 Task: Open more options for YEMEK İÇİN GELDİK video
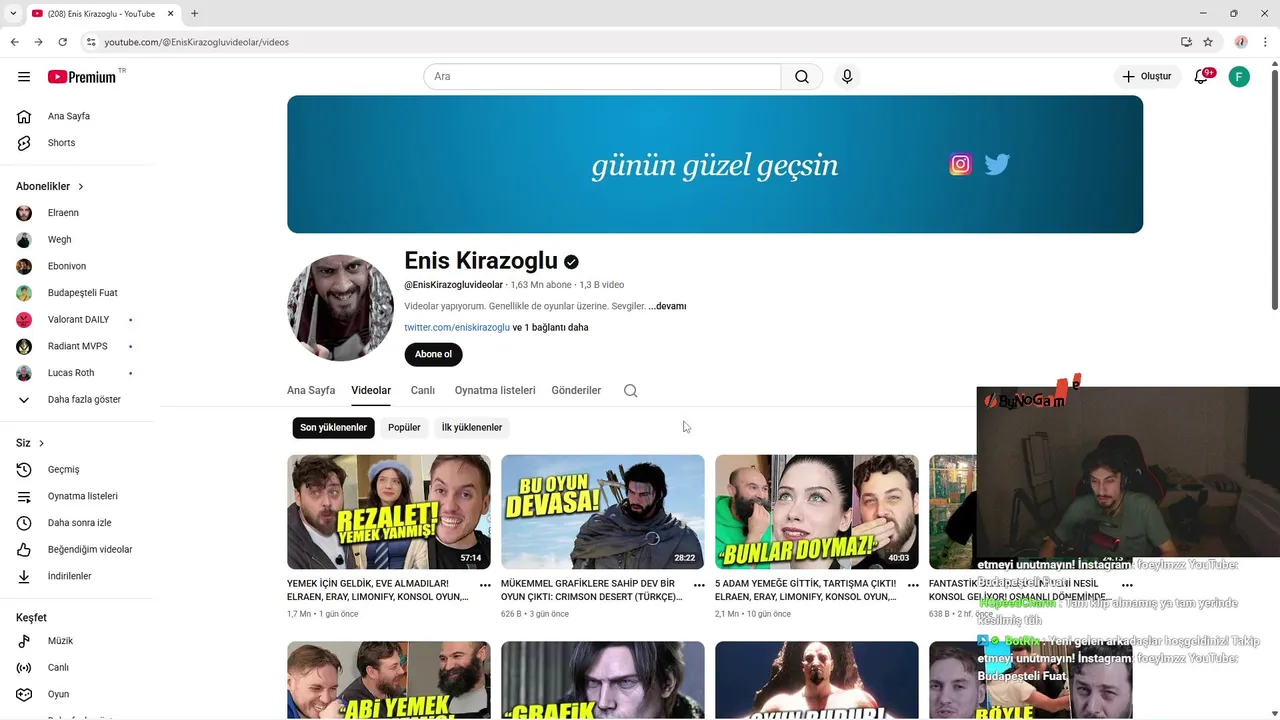485,585
